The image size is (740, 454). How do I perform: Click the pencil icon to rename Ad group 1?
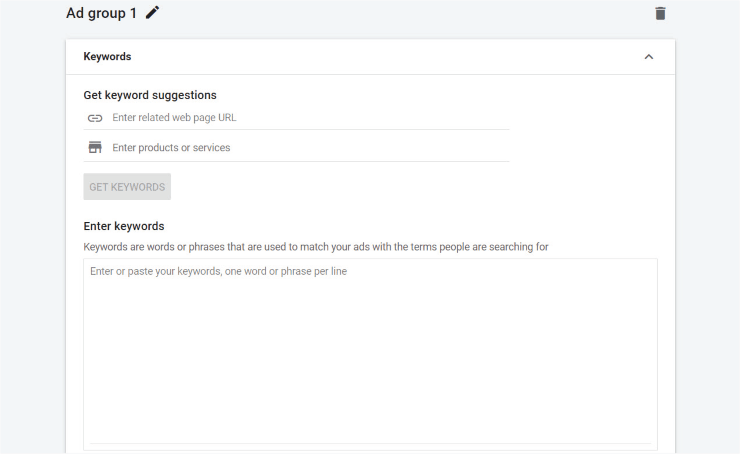point(152,13)
